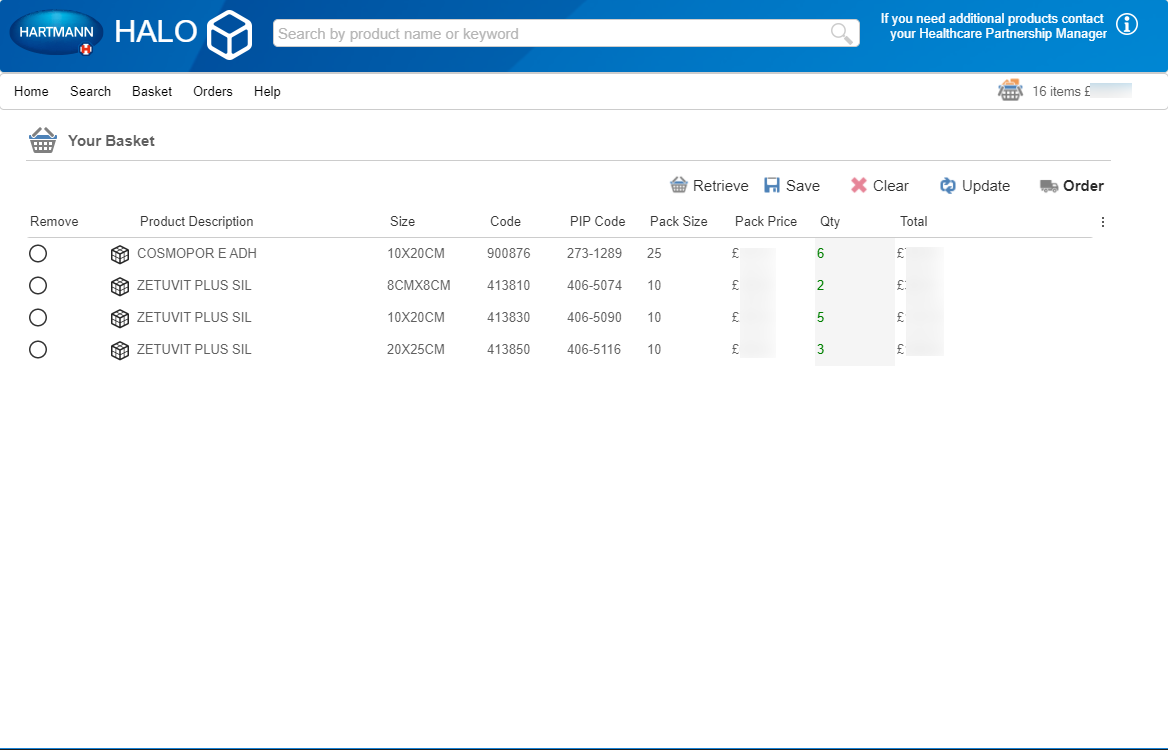Click the basket icon beside 16 items
Image resolution: width=1168 pixels, height=750 pixels.
click(x=1010, y=90)
